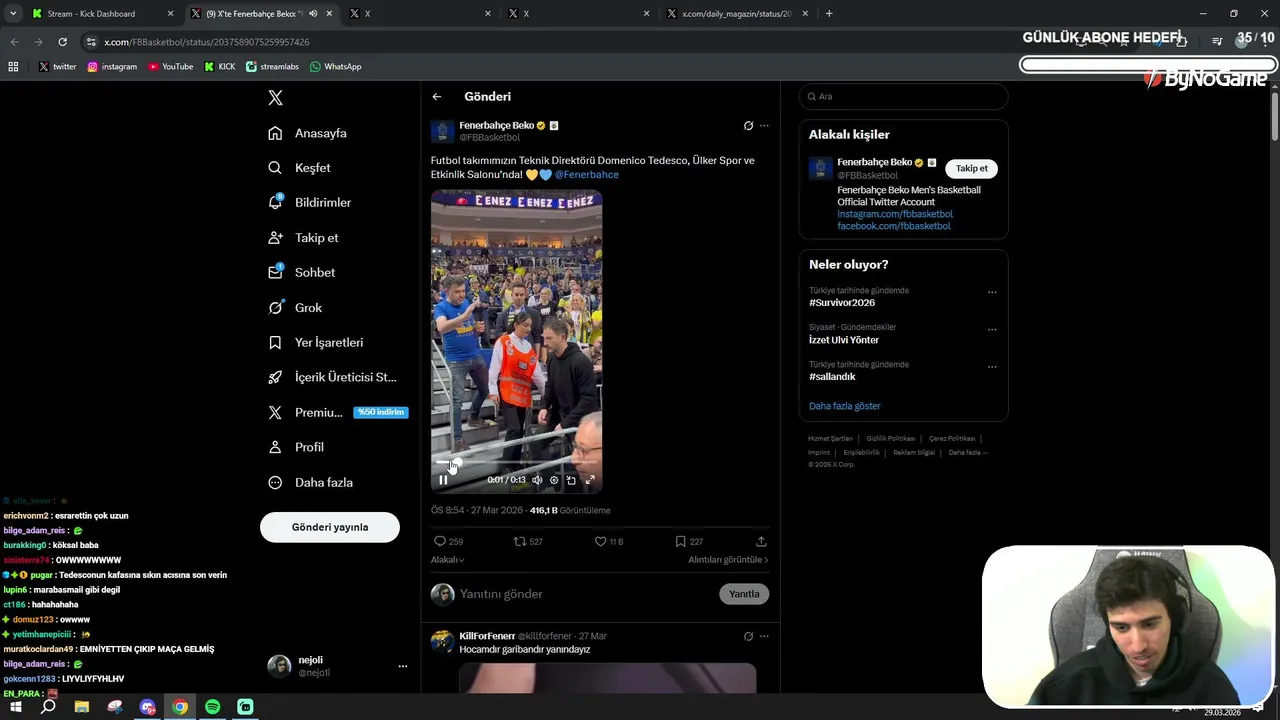Open @Fenerbahce mention link

click(587, 175)
